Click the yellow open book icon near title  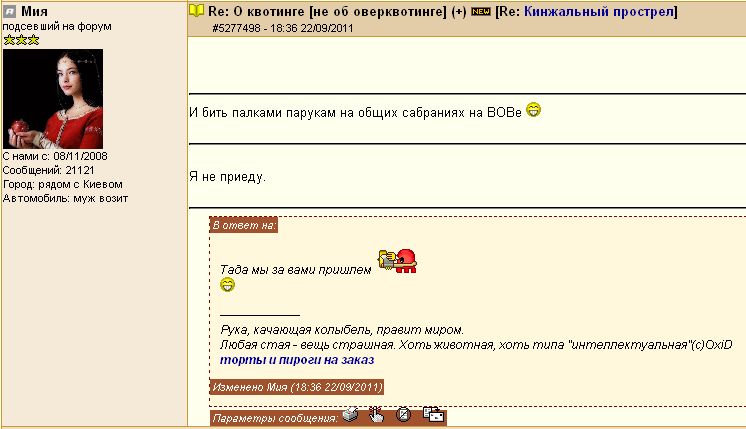[197, 11]
